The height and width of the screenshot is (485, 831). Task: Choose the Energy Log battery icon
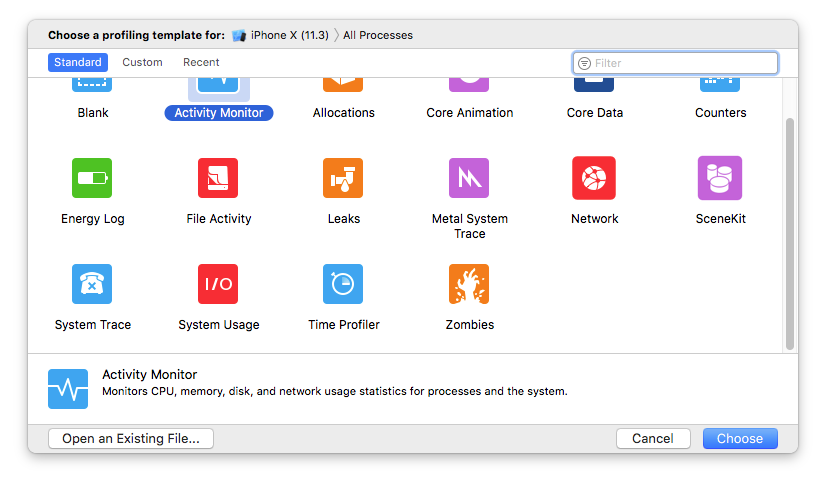[92, 178]
